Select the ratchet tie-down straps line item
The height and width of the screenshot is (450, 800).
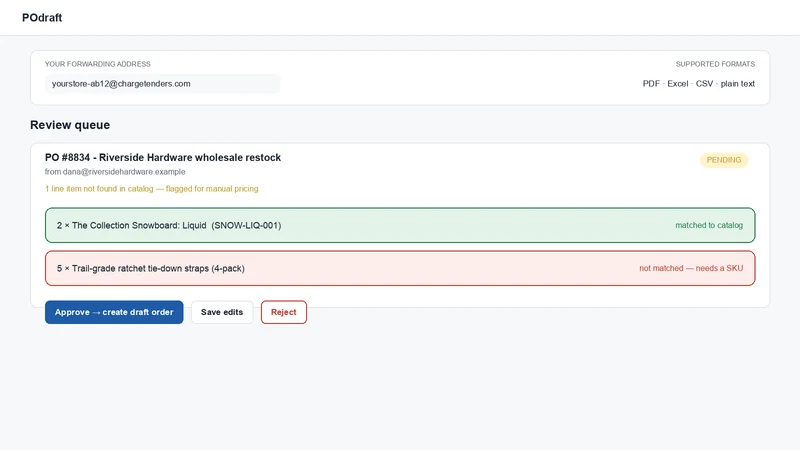point(400,268)
